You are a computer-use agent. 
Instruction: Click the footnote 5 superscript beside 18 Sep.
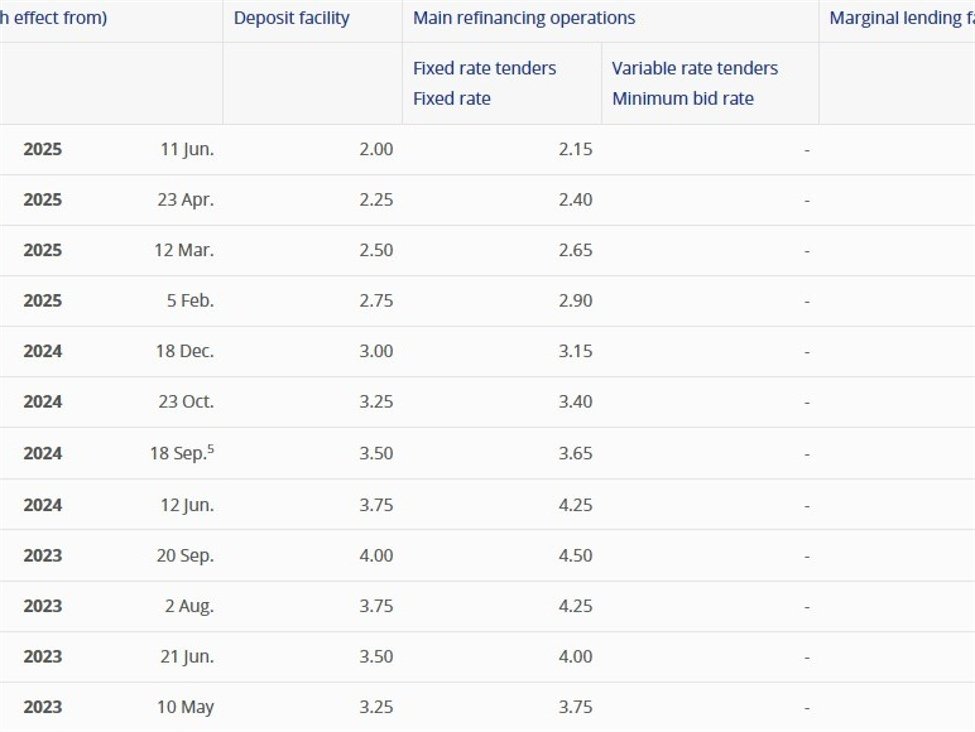(x=211, y=448)
